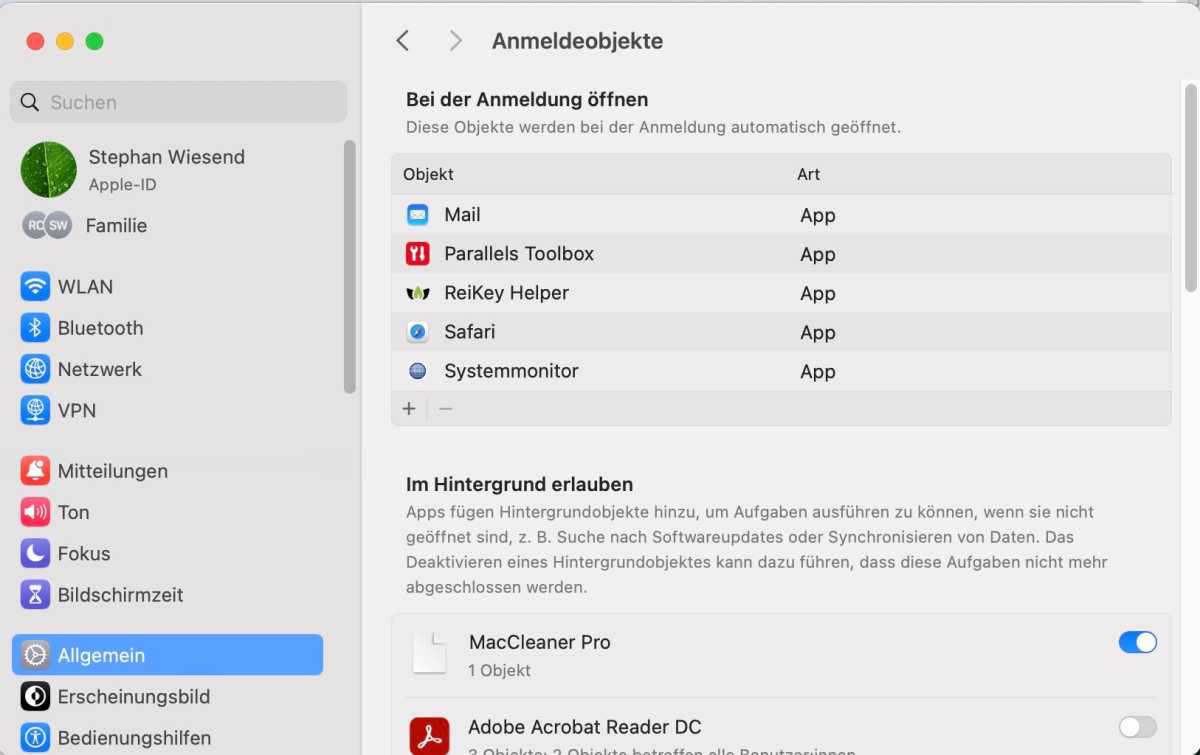Click the Adobe Acrobat Reader DC label
The image size is (1200, 755).
585,727
